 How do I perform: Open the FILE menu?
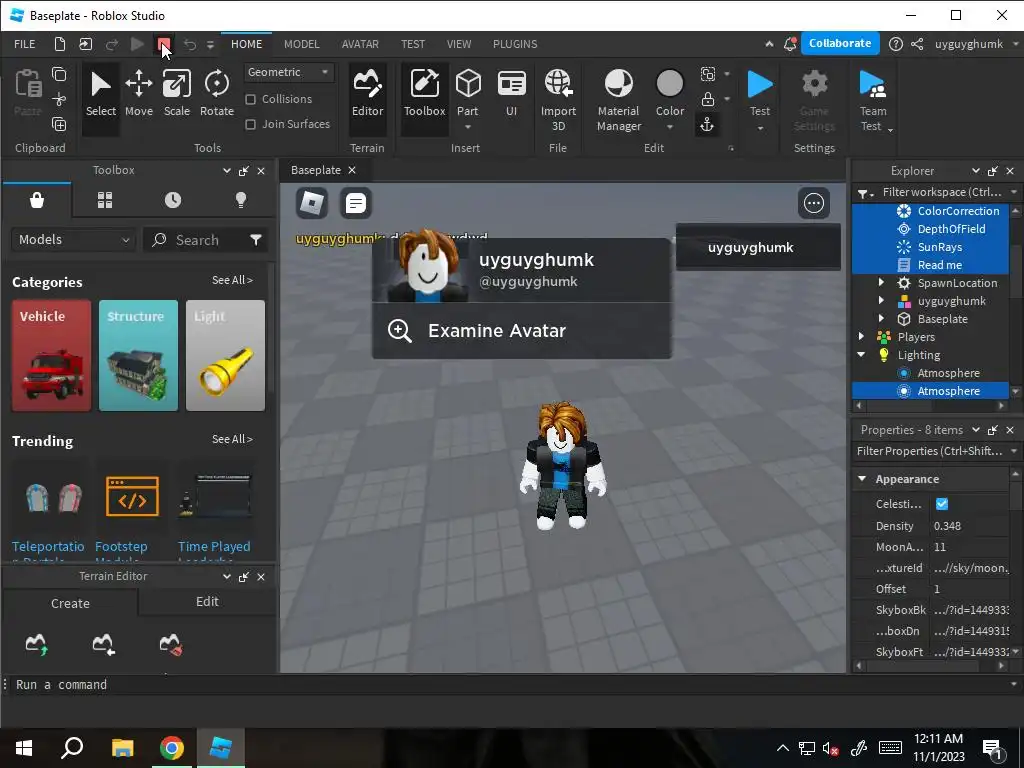(x=25, y=44)
